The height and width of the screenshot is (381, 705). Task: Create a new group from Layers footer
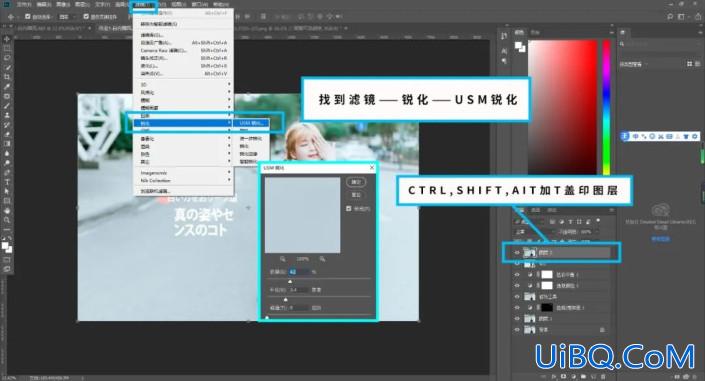(x=584, y=376)
